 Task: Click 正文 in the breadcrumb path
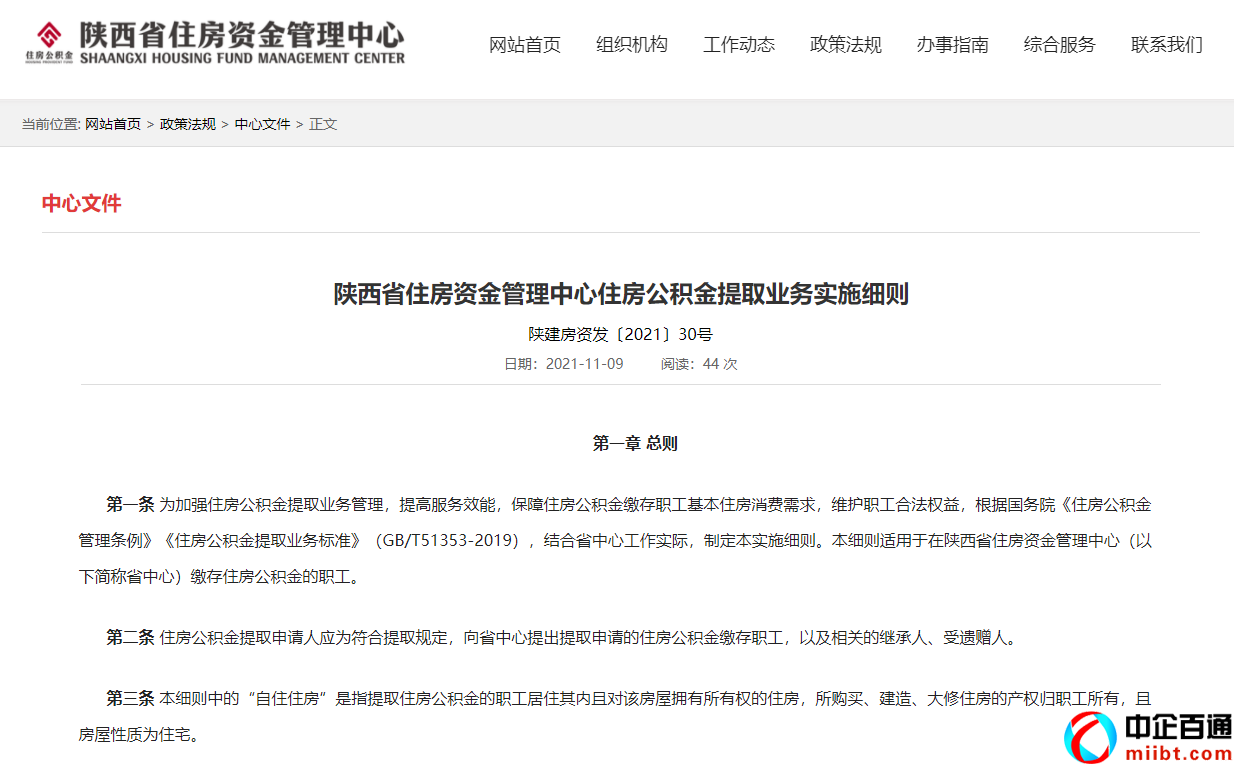point(323,124)
